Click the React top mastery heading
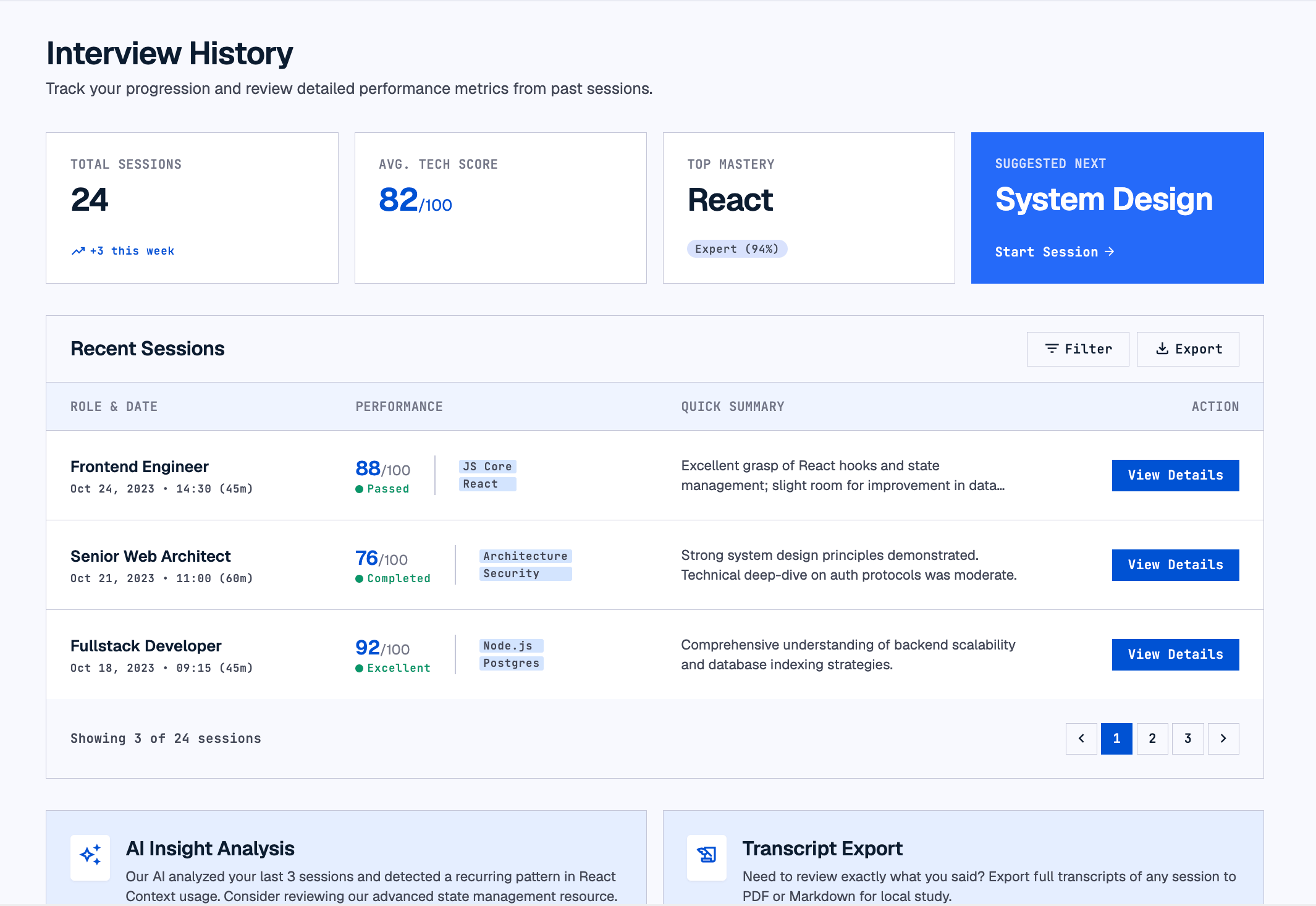 click(x=730, y=200)
